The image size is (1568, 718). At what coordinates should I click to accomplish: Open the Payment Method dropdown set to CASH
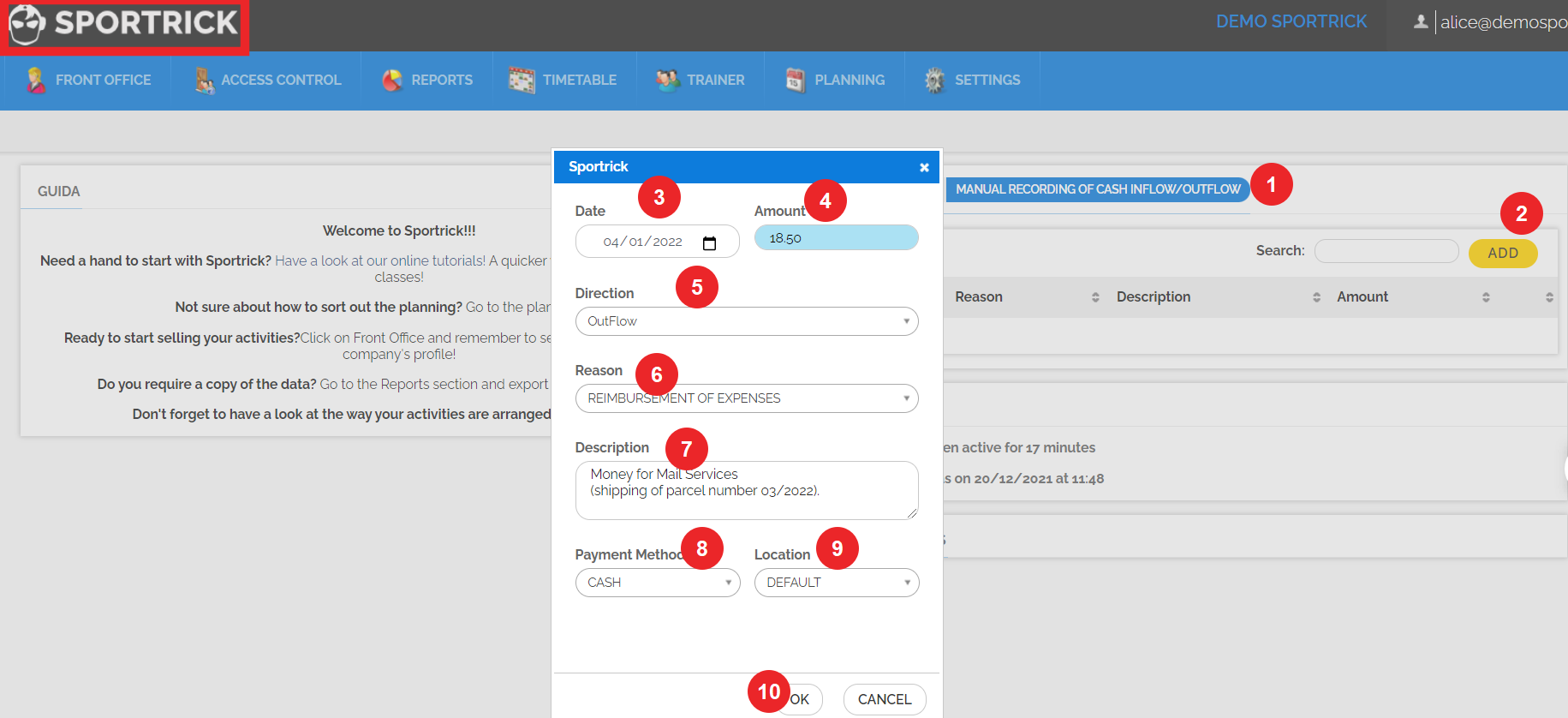point(658,583)
